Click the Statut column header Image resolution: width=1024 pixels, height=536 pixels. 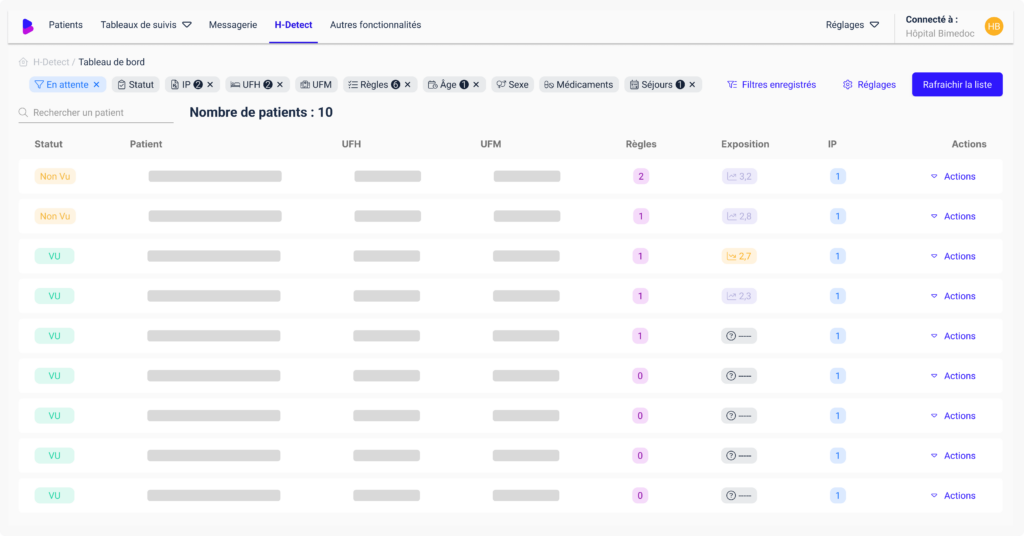pos(48,144)
